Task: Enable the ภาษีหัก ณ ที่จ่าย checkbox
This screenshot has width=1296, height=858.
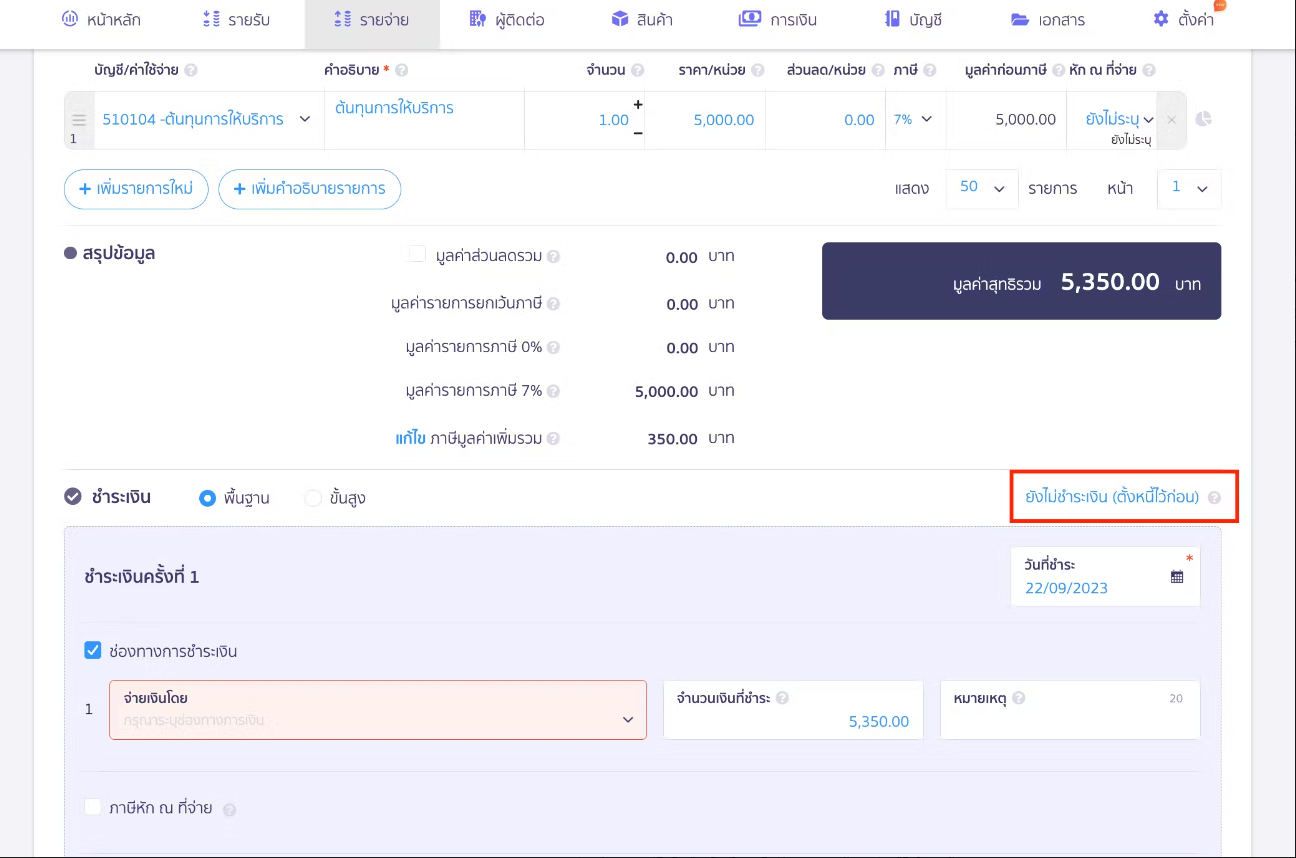Action: tap(93, 807)
